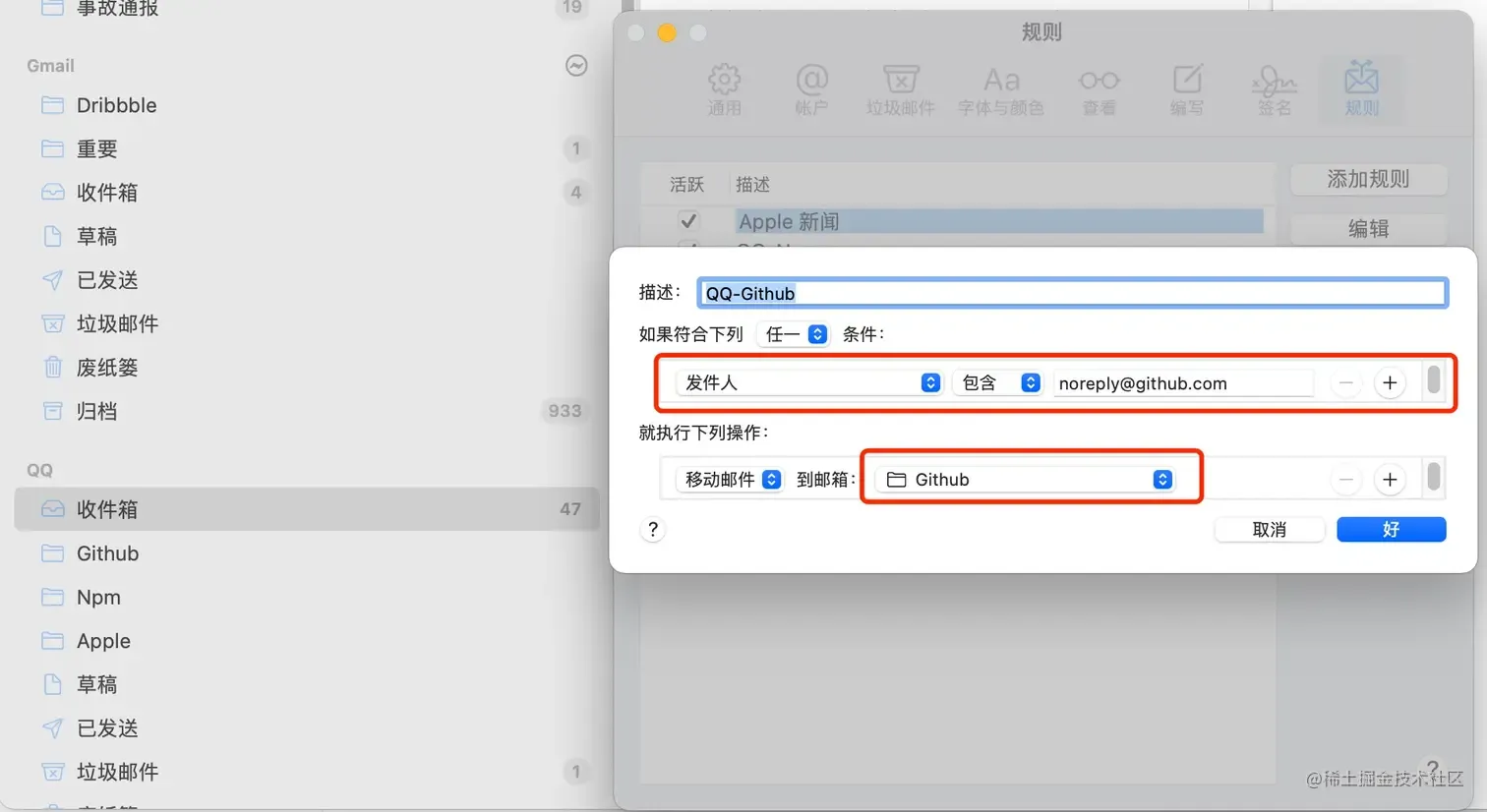The image size is (1487, 812).
Task: Open the 字体与颜色 fonts and colors icon
Action: click(1000, 89)
